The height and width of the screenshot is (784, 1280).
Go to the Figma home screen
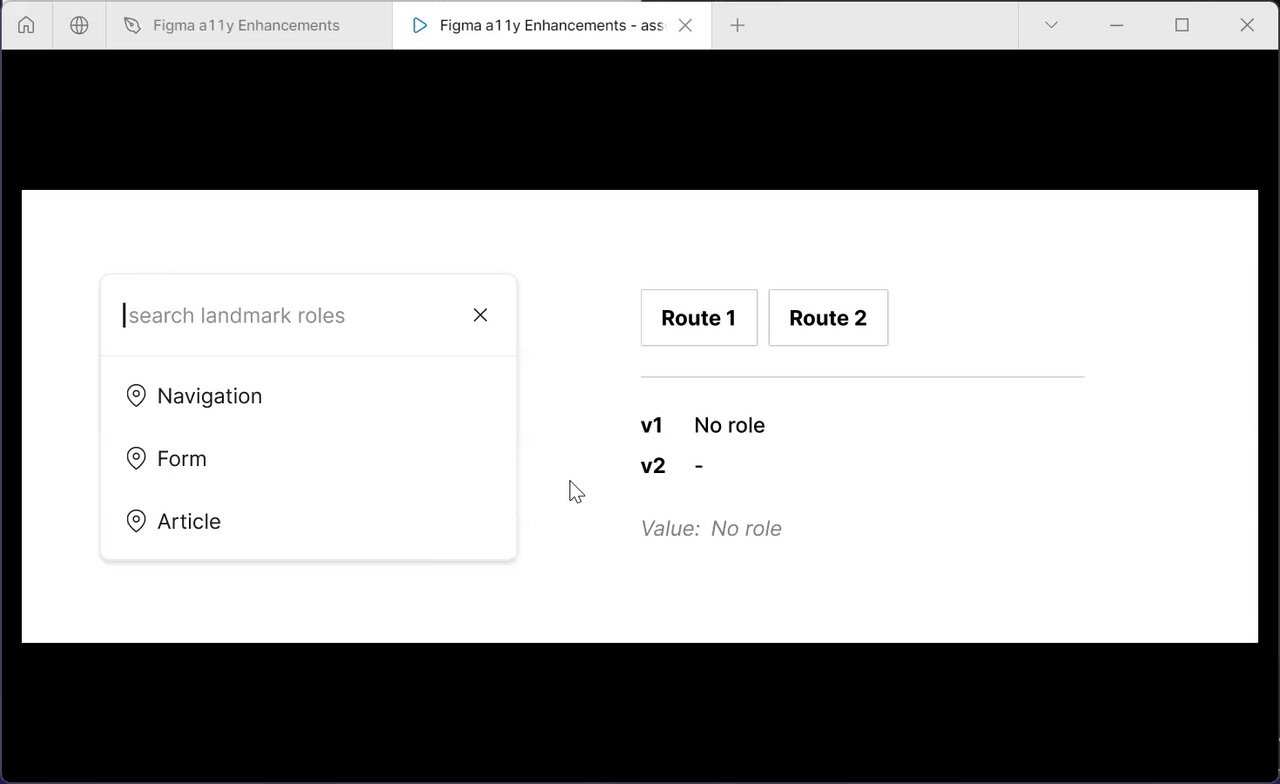(26, 25)
